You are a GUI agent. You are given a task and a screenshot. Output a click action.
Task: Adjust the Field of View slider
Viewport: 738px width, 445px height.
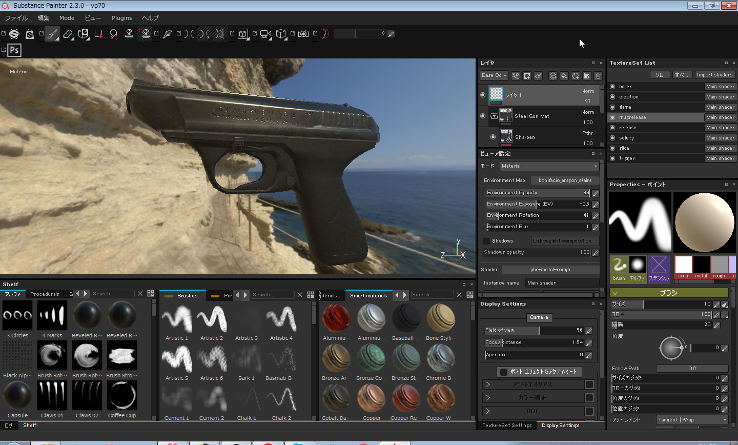pyautogui.click(x=534, y=330)
